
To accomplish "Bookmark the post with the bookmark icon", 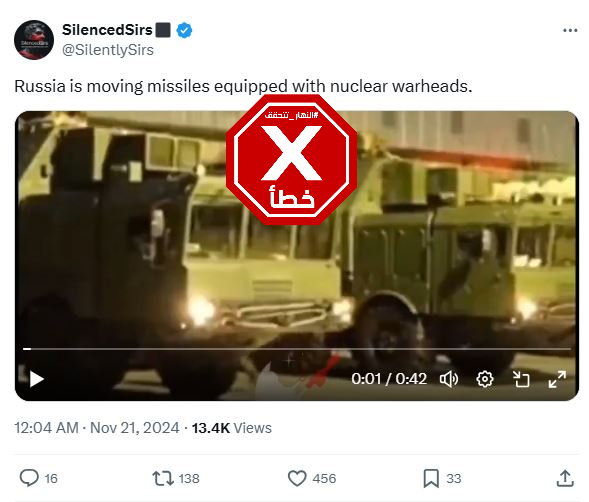I will coord(431,478).
